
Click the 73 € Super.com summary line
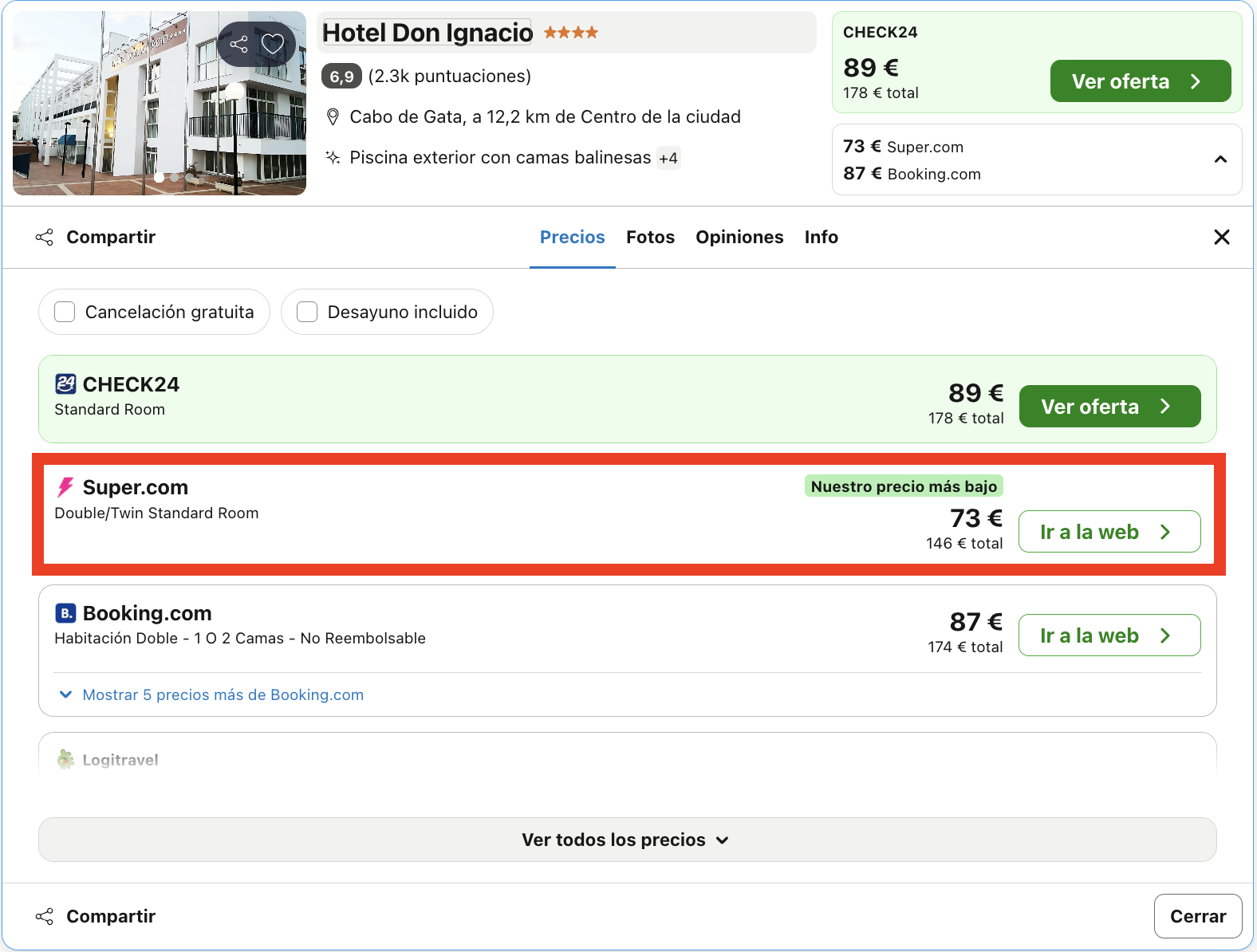904,147
